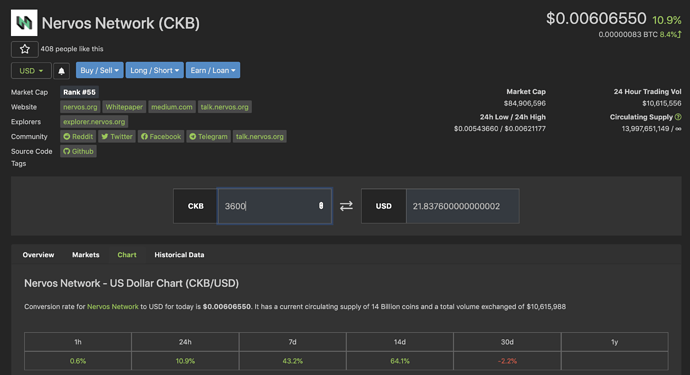Click the 7d column header
This screenshot has height=375, width=690.
coord(293,342)
